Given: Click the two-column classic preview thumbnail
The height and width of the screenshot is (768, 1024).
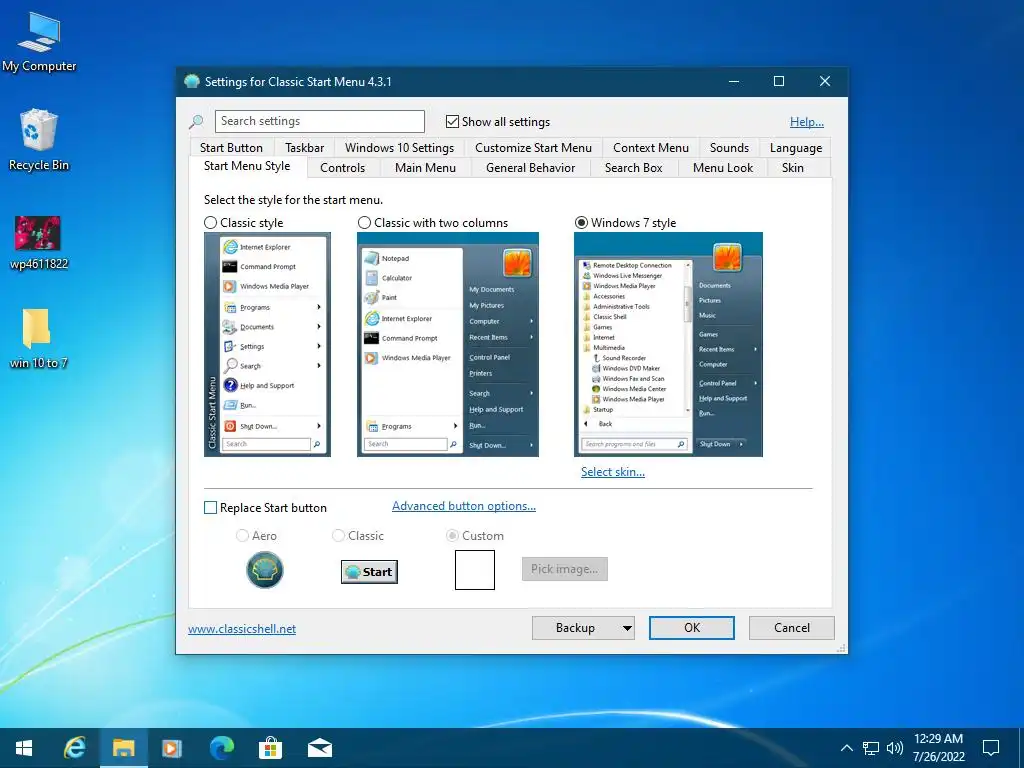Looking at the screenshot, I should point(447,344).
